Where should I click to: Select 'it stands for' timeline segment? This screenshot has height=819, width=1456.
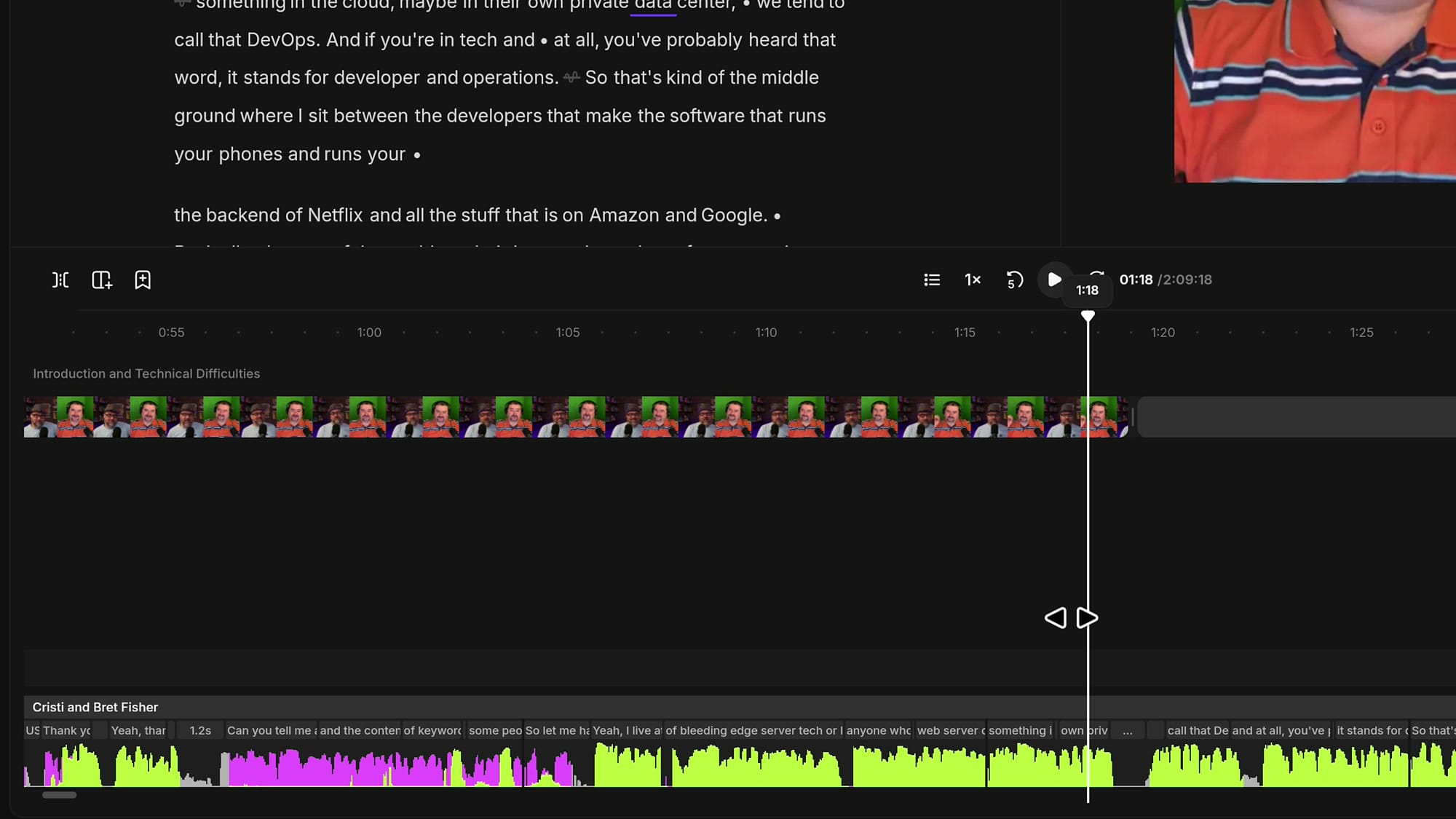pos(1372,730)
